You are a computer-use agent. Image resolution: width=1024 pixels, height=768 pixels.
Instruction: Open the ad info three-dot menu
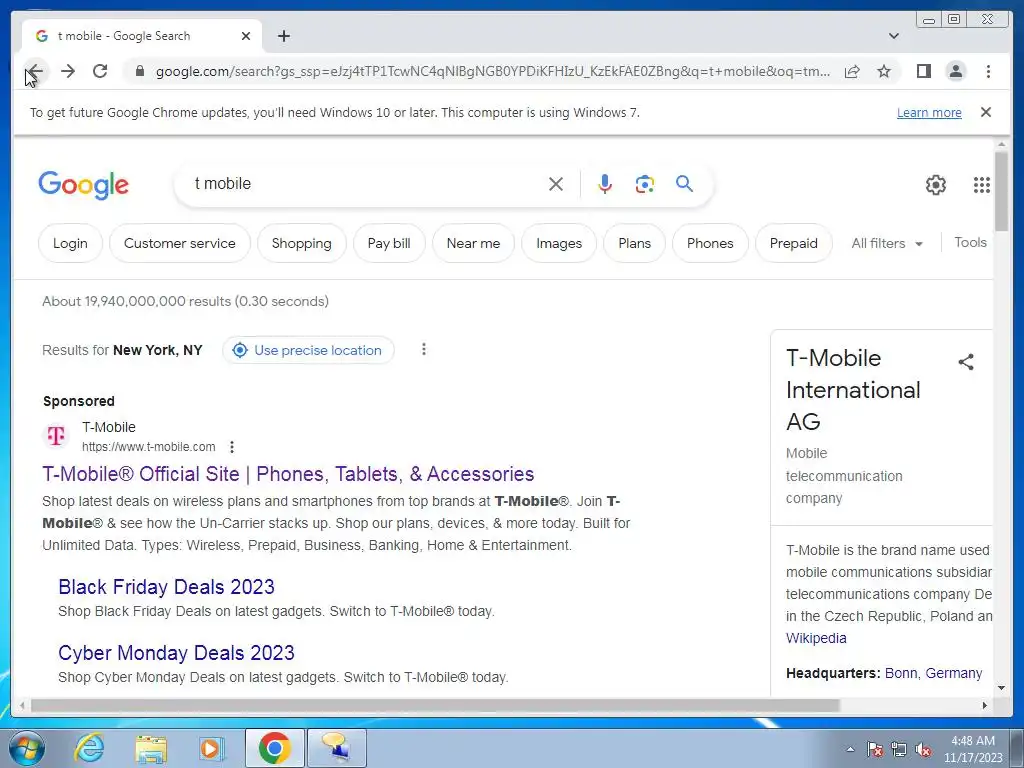pos(232,447)
